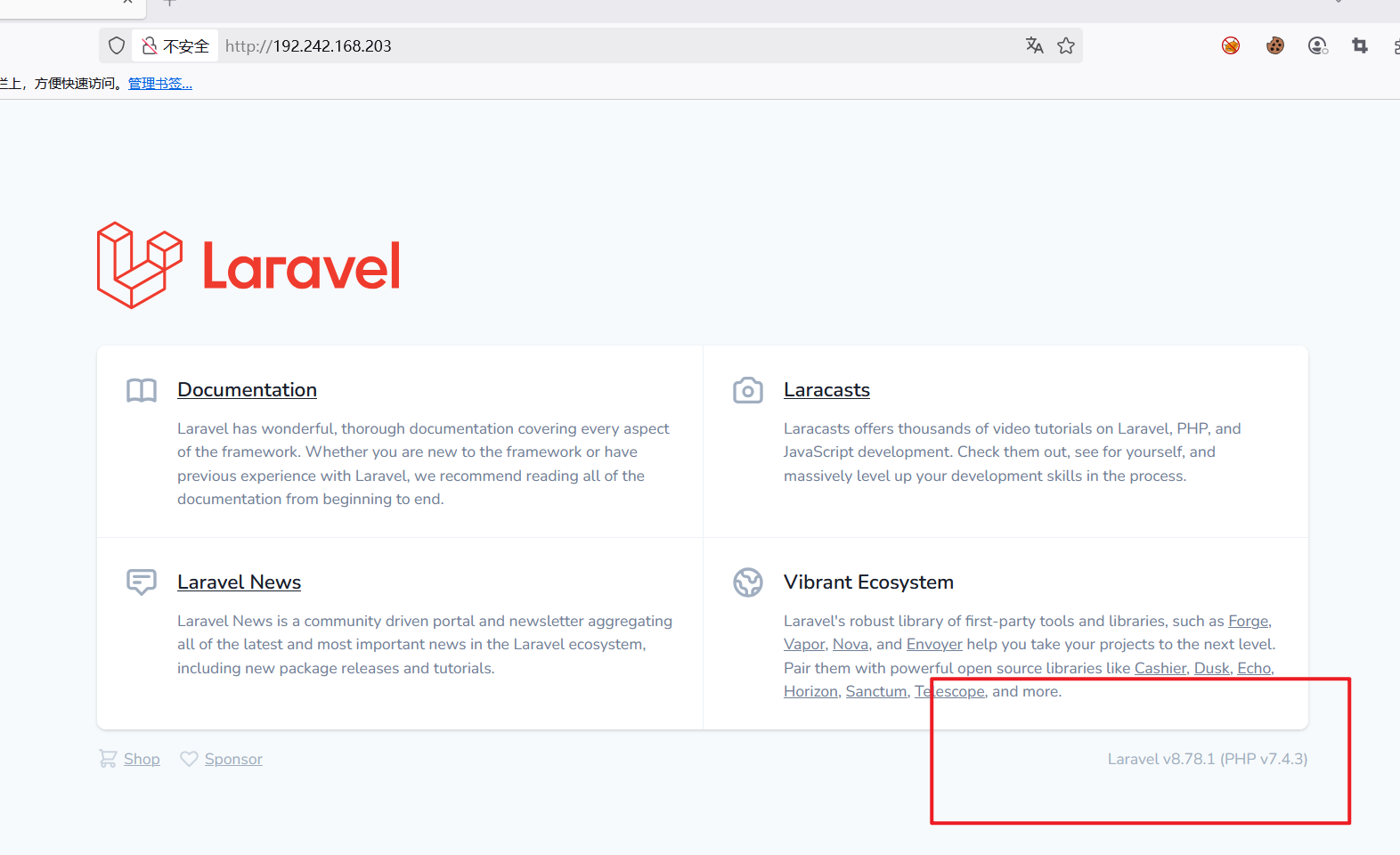The width and height of the screenshot is (1400, 855).
Task: Click the red Laravel wordmark
Action: coord(302,265)
